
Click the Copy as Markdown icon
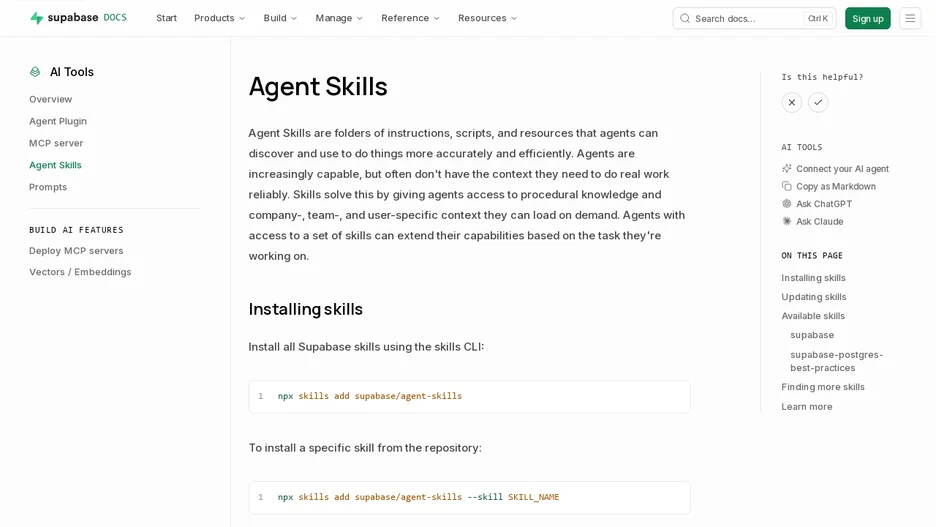click(x=787, y=186)
